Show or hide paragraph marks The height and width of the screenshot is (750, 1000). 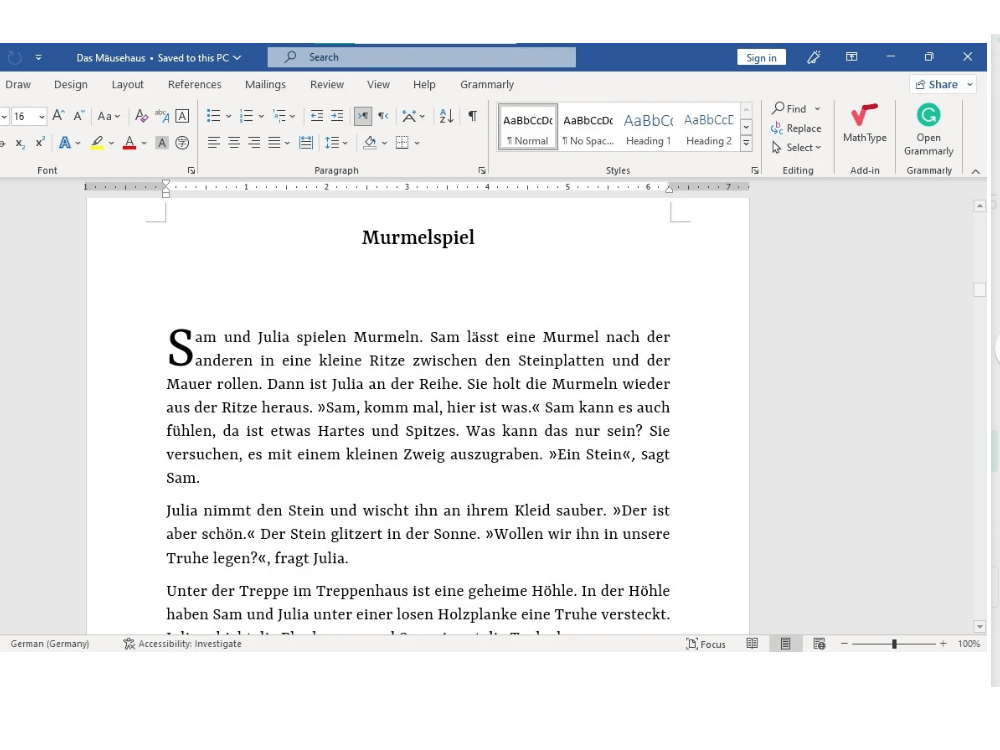coord(473,115)
